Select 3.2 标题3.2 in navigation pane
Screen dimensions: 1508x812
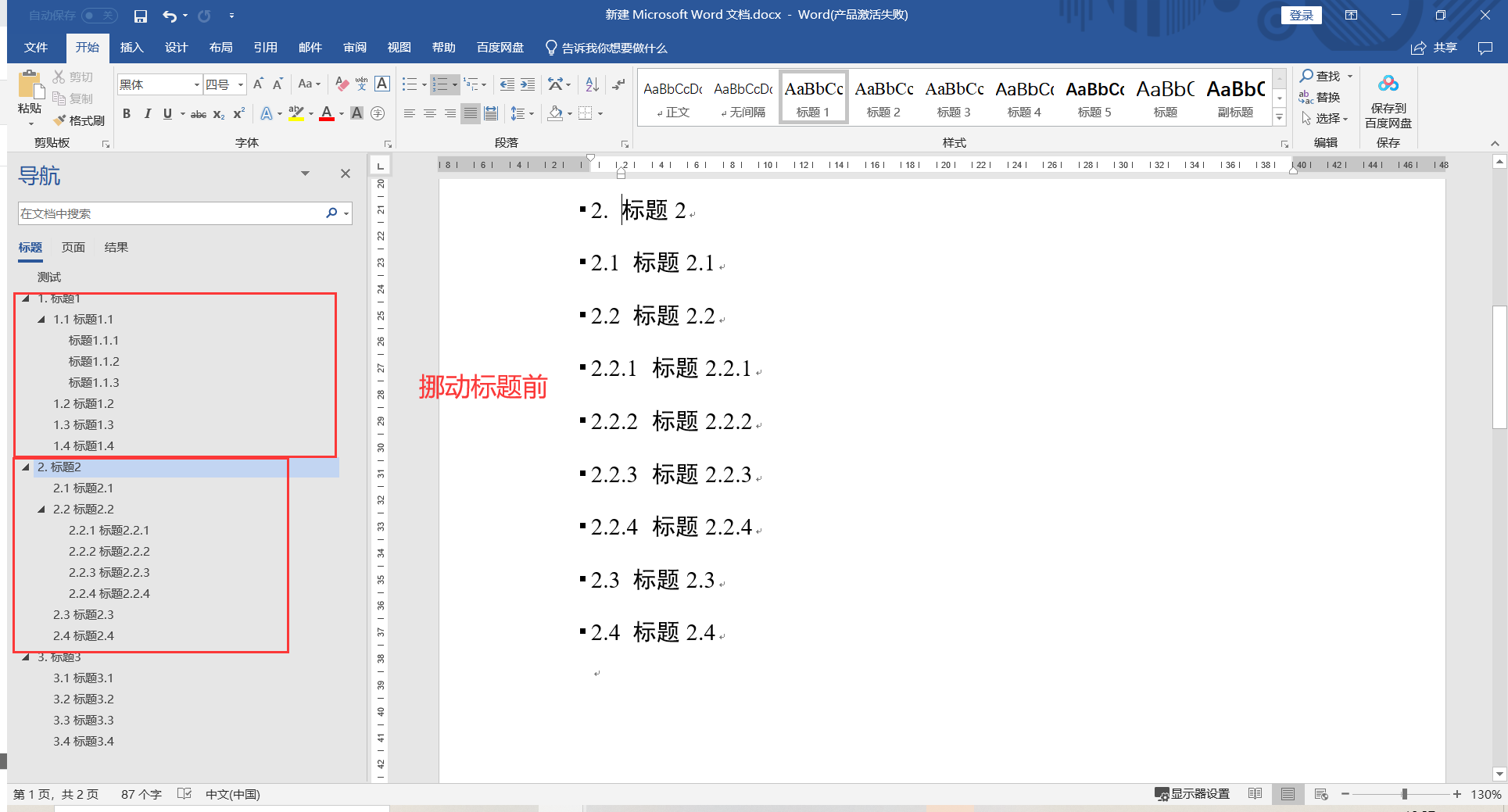(x=84, y=699)
